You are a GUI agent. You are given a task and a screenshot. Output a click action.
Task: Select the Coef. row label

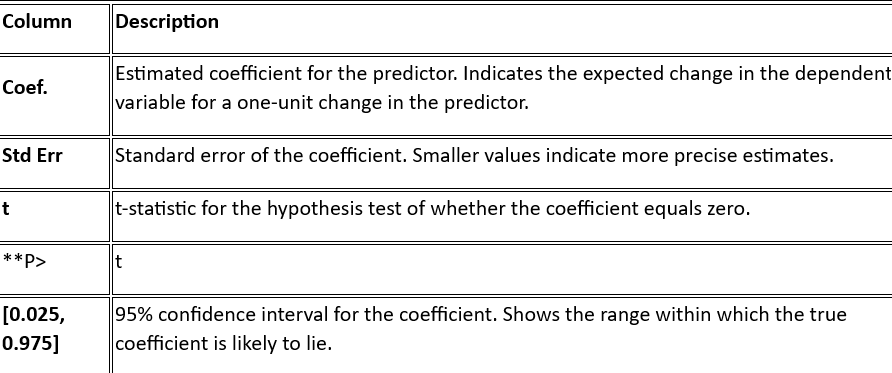coord(25,88)
